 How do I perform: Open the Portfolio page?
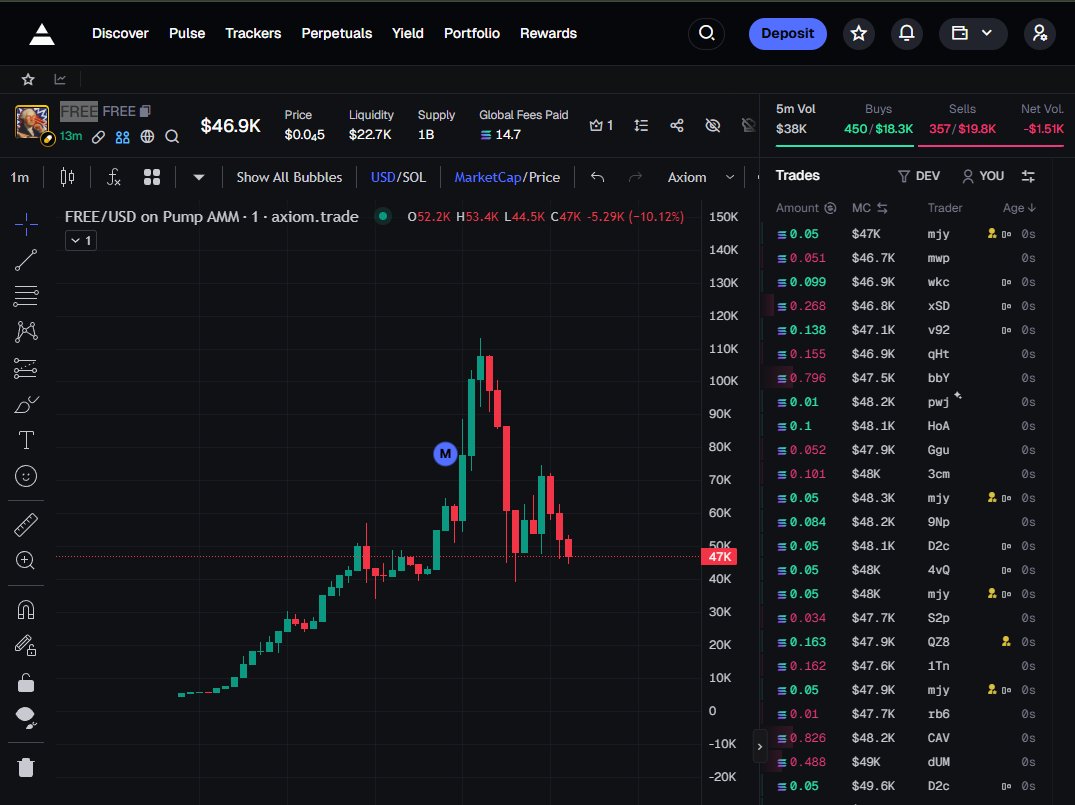pyautogui.click(x=472, y=33)
